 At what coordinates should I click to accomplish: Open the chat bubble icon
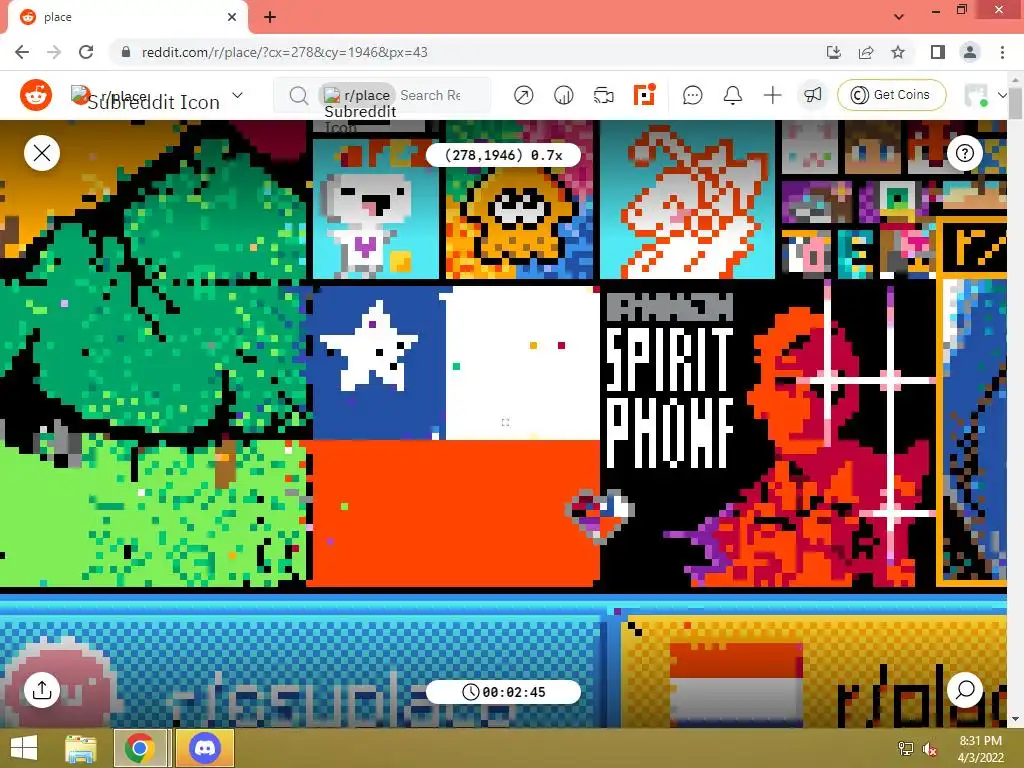tap(692, 95)
